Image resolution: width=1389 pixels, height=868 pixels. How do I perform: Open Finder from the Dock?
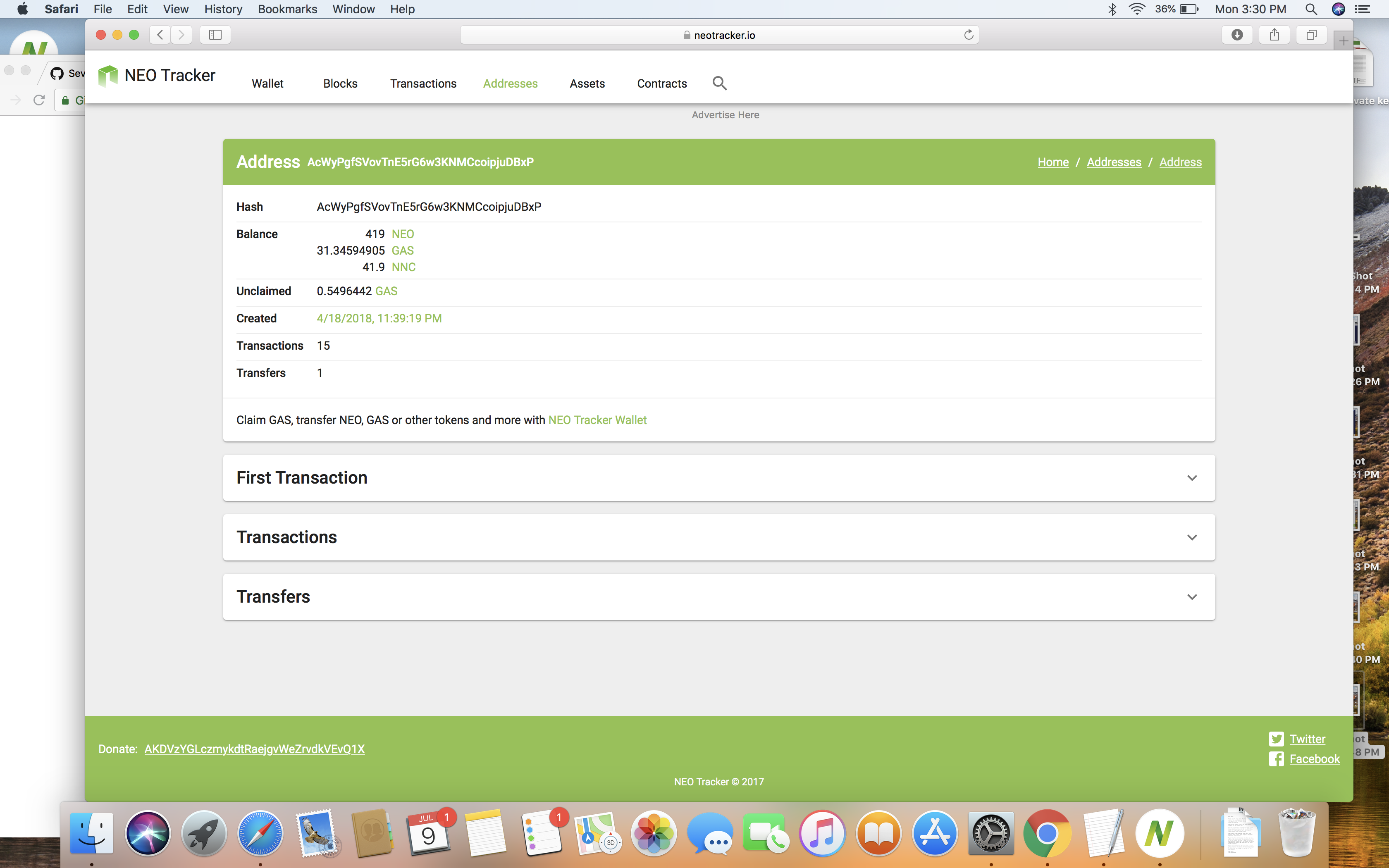tap(91, 832)
